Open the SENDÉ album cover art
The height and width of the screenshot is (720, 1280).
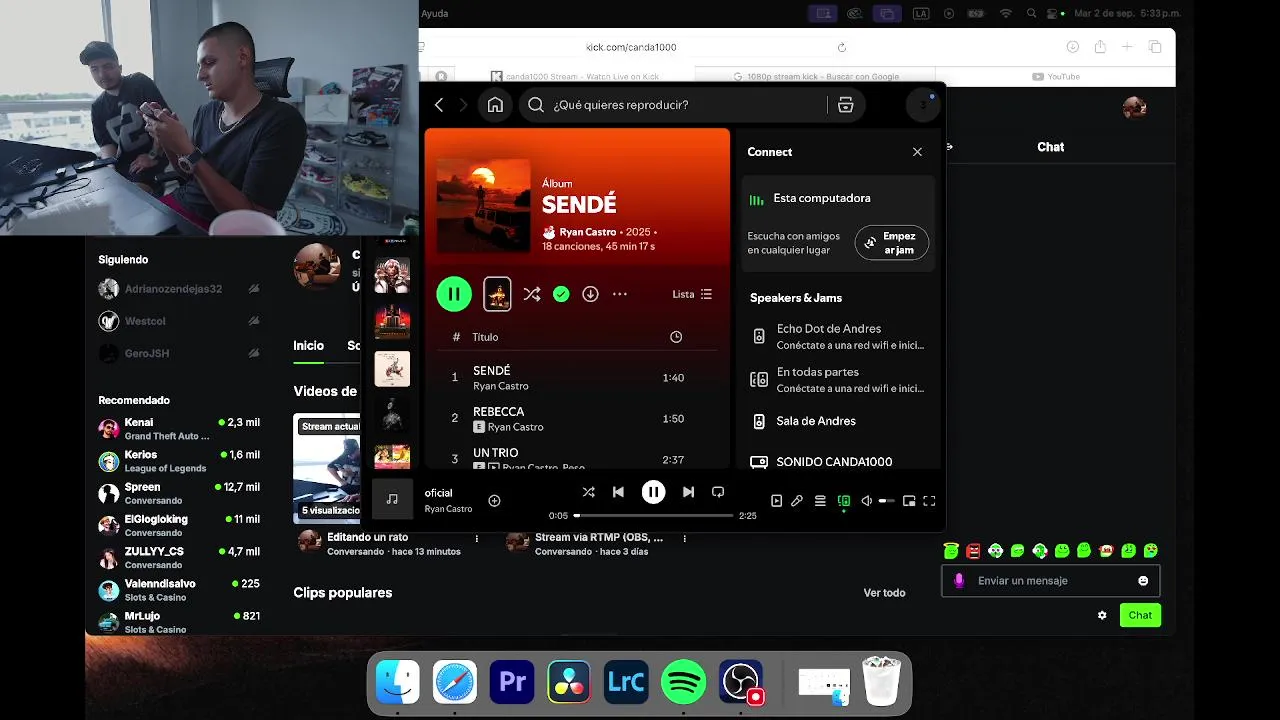[x=484, y=205]
